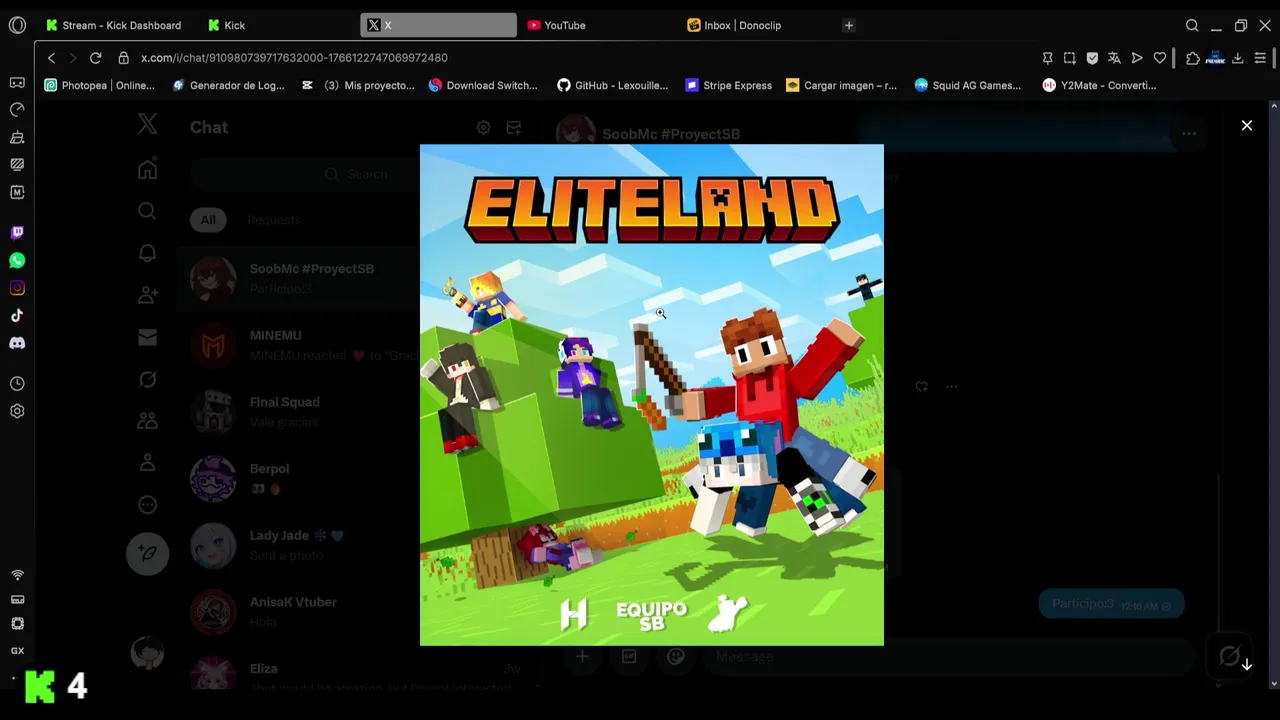Screen dimensions: 1280x720
Task: Open the extensions puzzle icon
Action: click(1193, 58)
